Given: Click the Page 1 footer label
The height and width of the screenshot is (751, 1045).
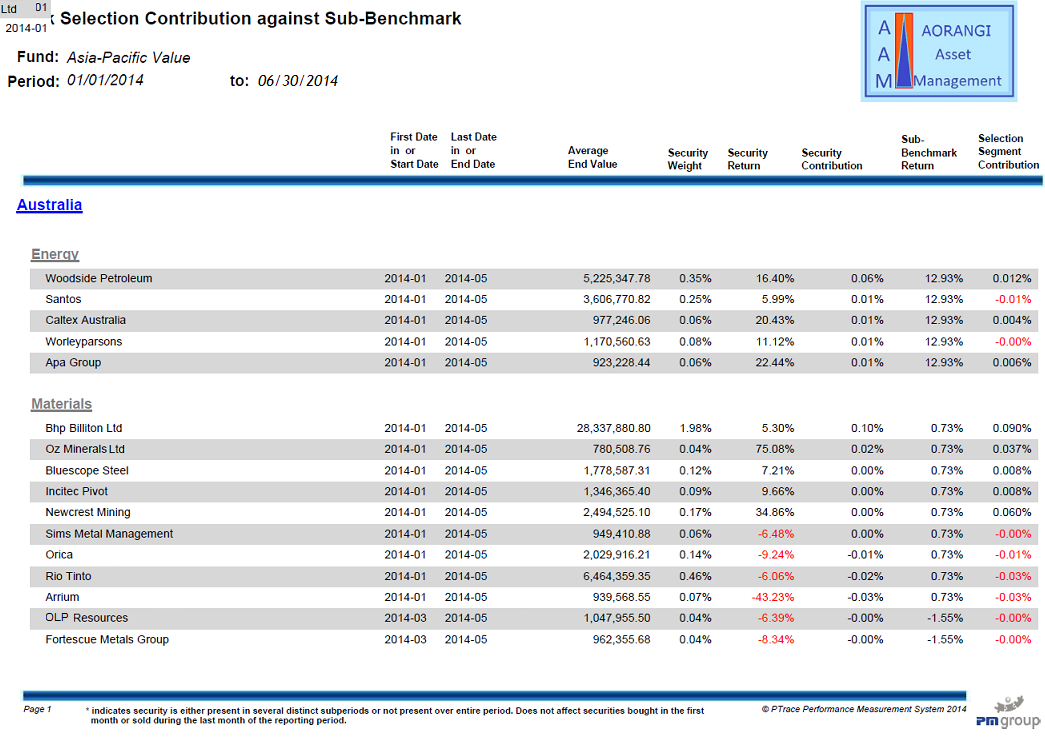Looking at the screenshot, I should coord(37,709).
